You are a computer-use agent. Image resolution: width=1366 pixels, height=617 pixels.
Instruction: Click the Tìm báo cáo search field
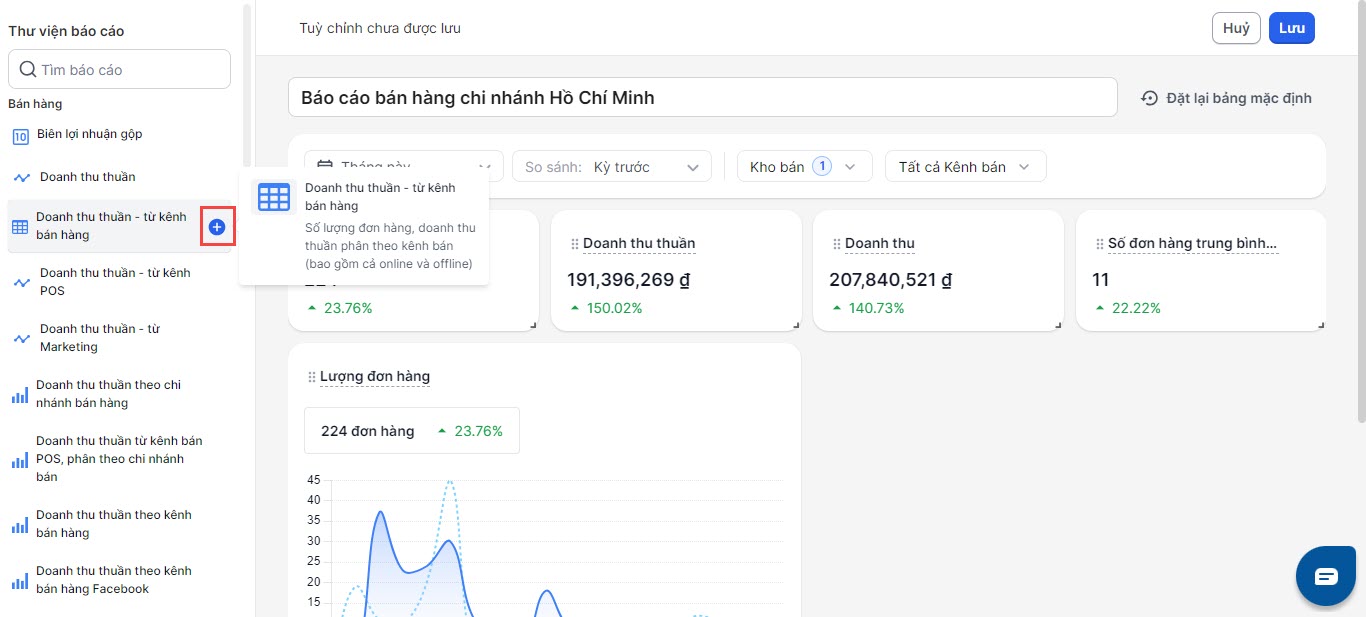click(x=120, y=70)
